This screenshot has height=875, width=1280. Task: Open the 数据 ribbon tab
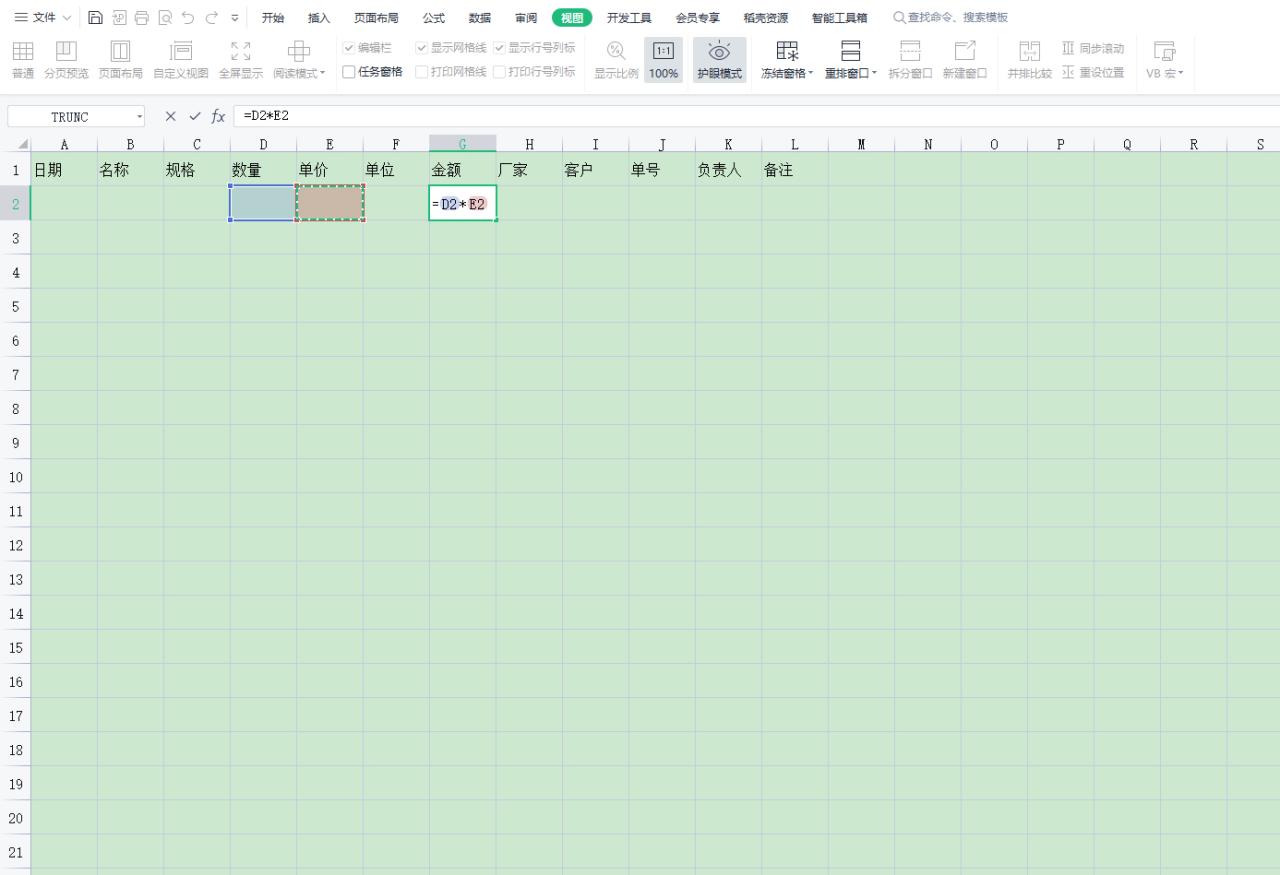[480, 18]
